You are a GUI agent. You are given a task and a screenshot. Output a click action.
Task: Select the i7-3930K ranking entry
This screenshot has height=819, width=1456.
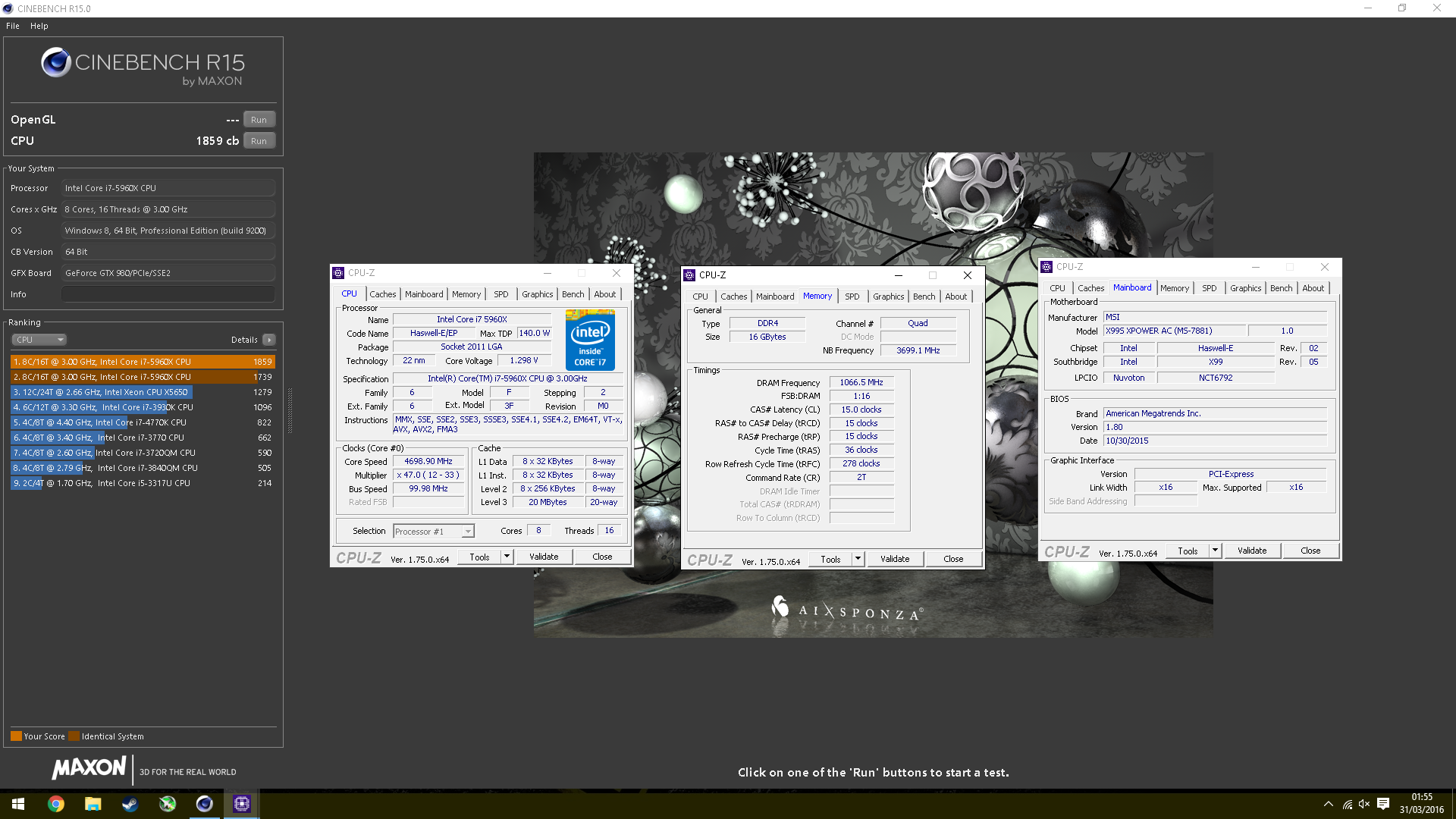(x=143, y=407)
